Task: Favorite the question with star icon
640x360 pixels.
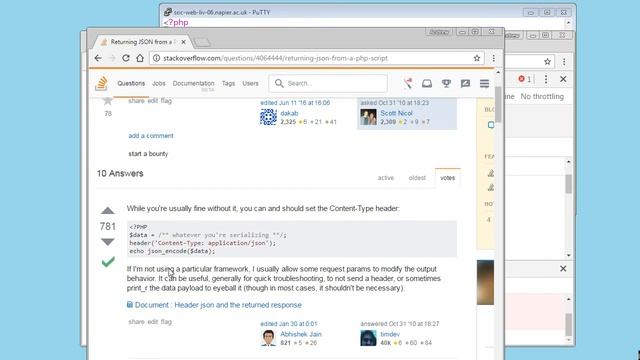Action: coord(108,101)
